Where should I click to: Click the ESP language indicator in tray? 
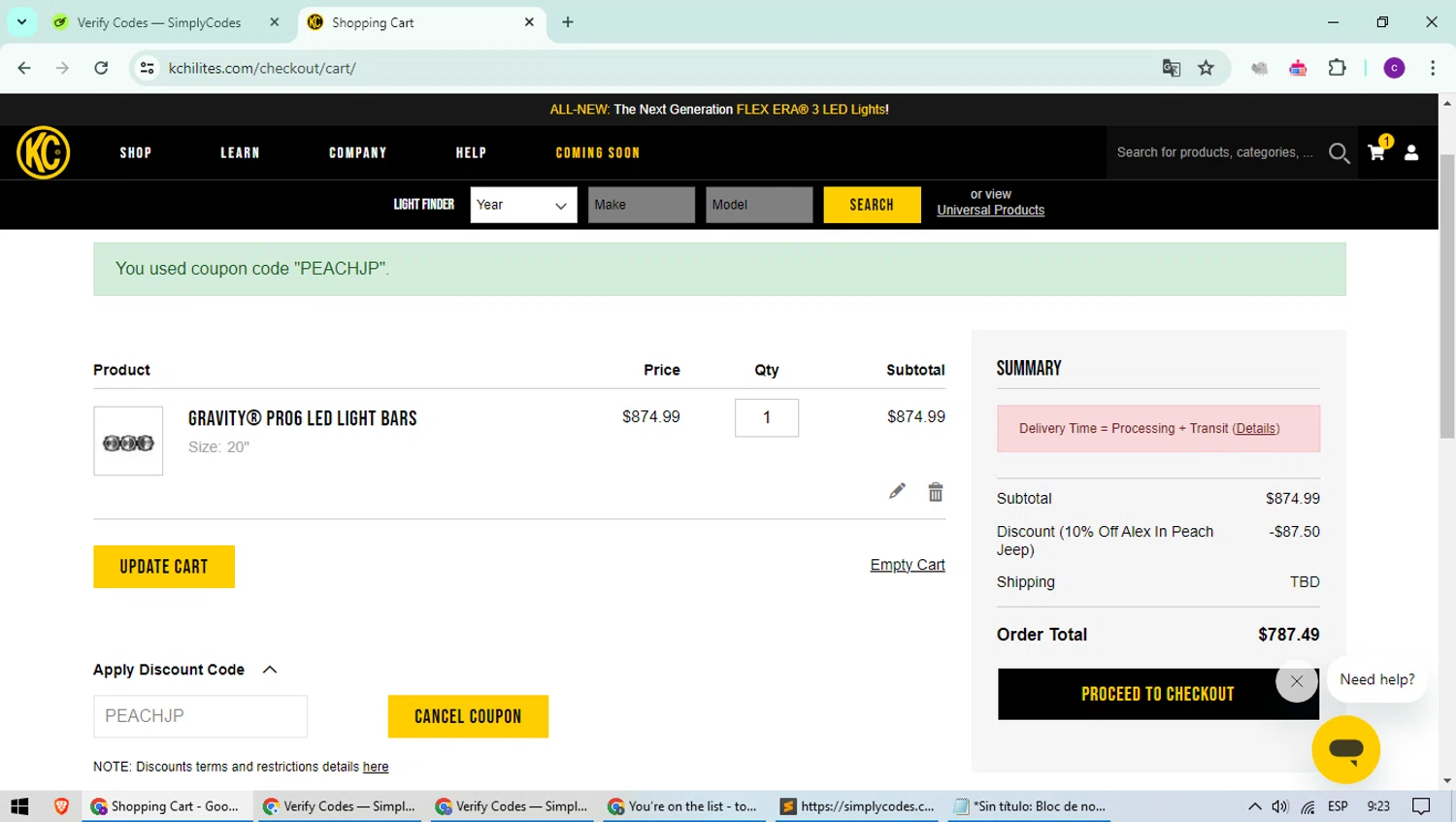[x=1338, y=806]
